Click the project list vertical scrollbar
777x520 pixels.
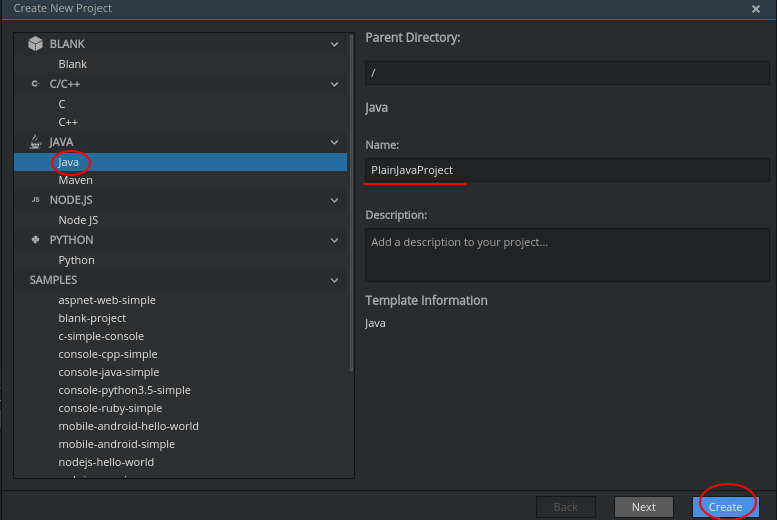pyautogui.click(x=350, y=200)
